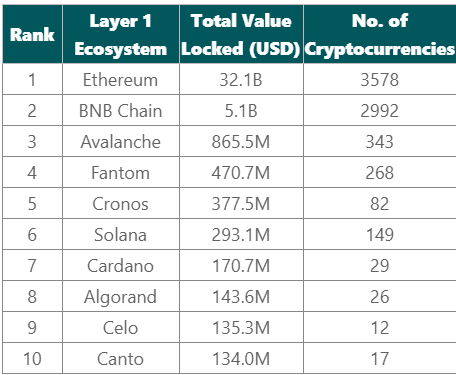Select rank number 10 cell
The image size is (456, 375).
pos(32,358)
